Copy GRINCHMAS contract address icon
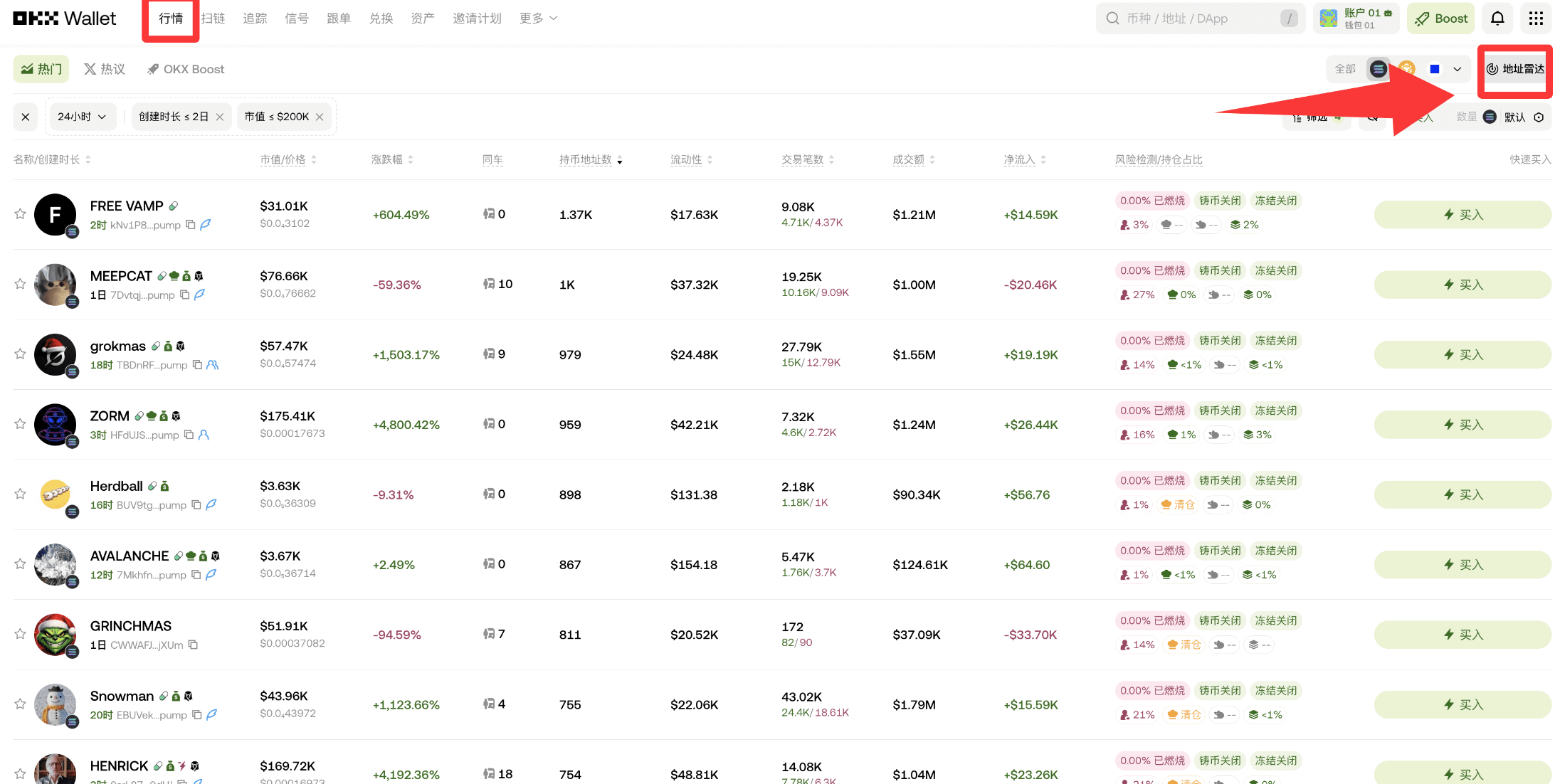Viewport: 1555px width, 784px height. pyautogui.click(x=193, y=645)
